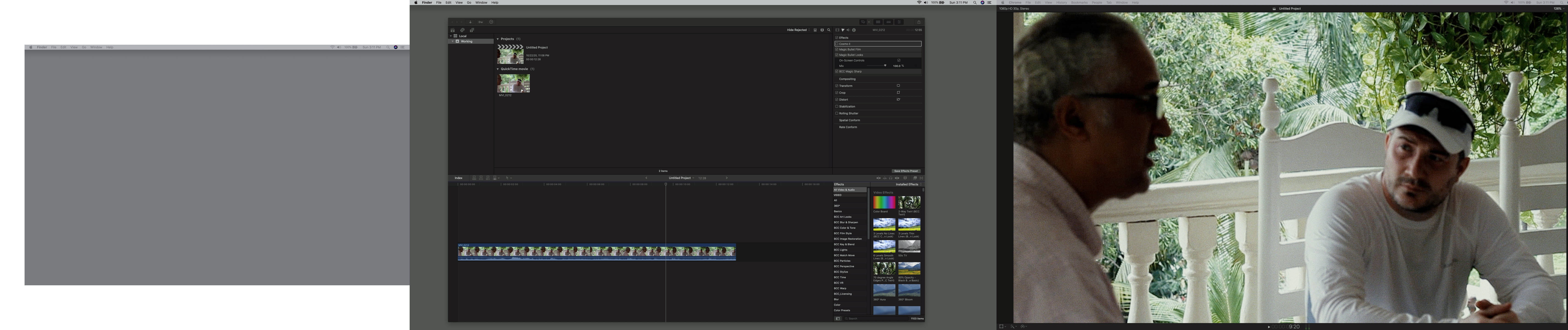The image size is (1568, 330).
Task: Click the import media arrow icon
Action: coord(471,22)
